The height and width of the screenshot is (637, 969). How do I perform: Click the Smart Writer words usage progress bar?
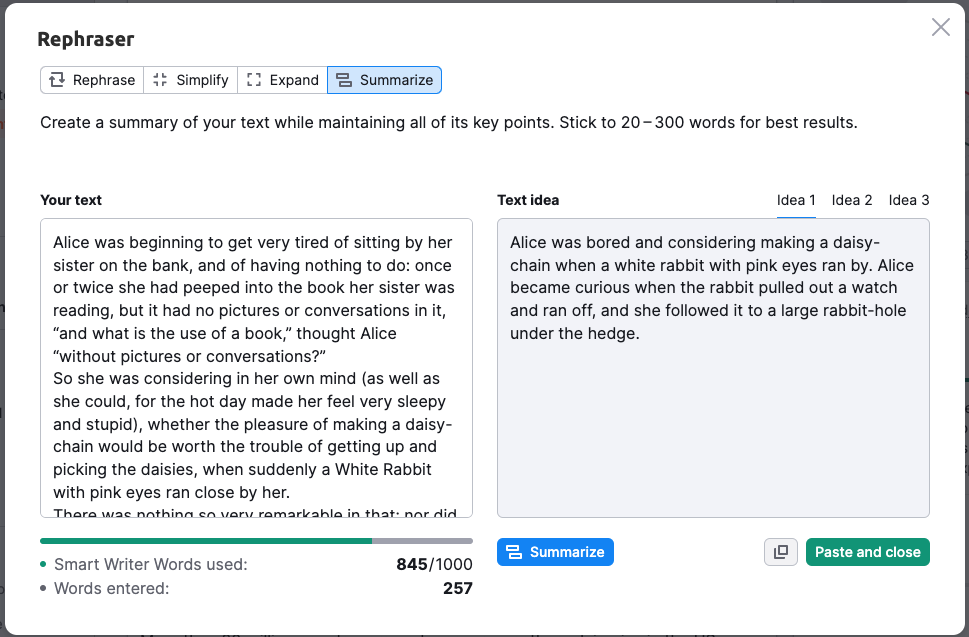point(256,541)
